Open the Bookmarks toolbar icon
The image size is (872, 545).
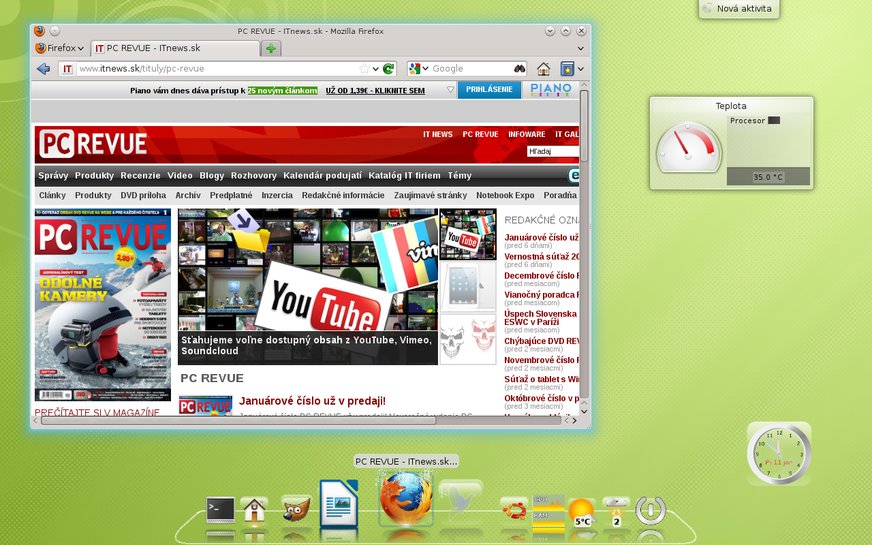tap(567, 68)
